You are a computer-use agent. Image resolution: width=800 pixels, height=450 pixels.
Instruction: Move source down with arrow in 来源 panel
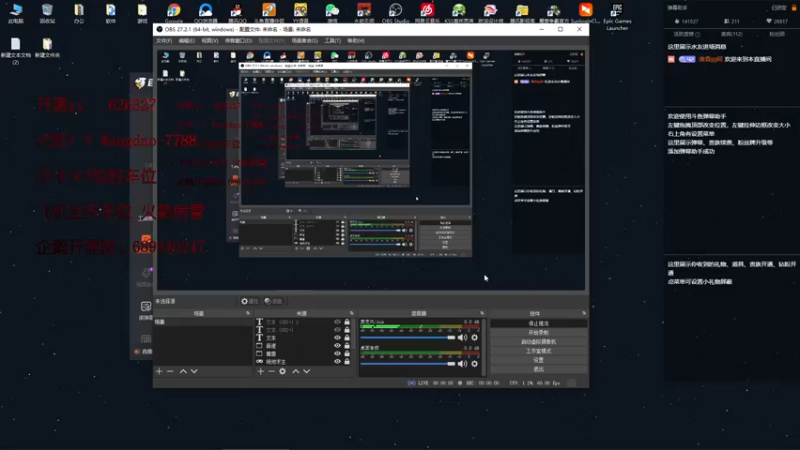pyautogui.click(x=307, y=371)
